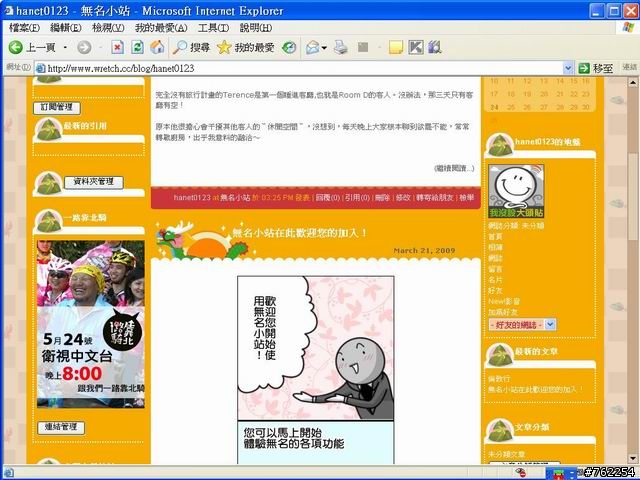Click the 留言 guestbook link
Image resolution: width=640 pixels, height=480 pixels.
pos(496,269)
